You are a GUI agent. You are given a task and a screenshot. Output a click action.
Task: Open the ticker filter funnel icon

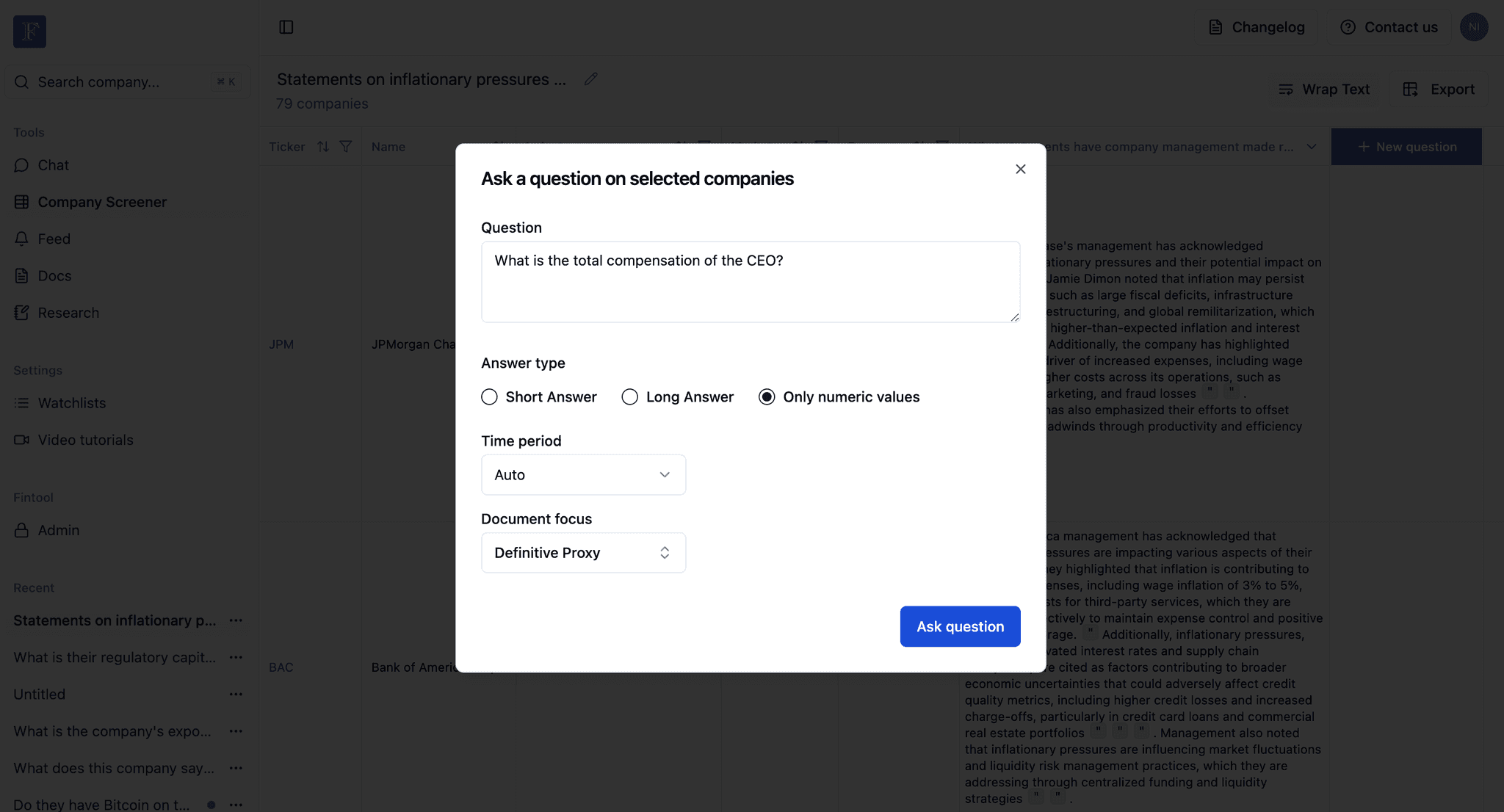tap(346, 147)
